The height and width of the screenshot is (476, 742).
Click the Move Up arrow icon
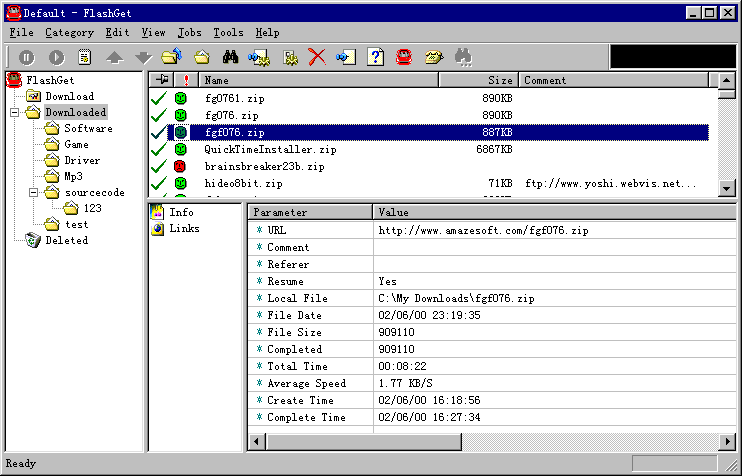coord(115,58)
